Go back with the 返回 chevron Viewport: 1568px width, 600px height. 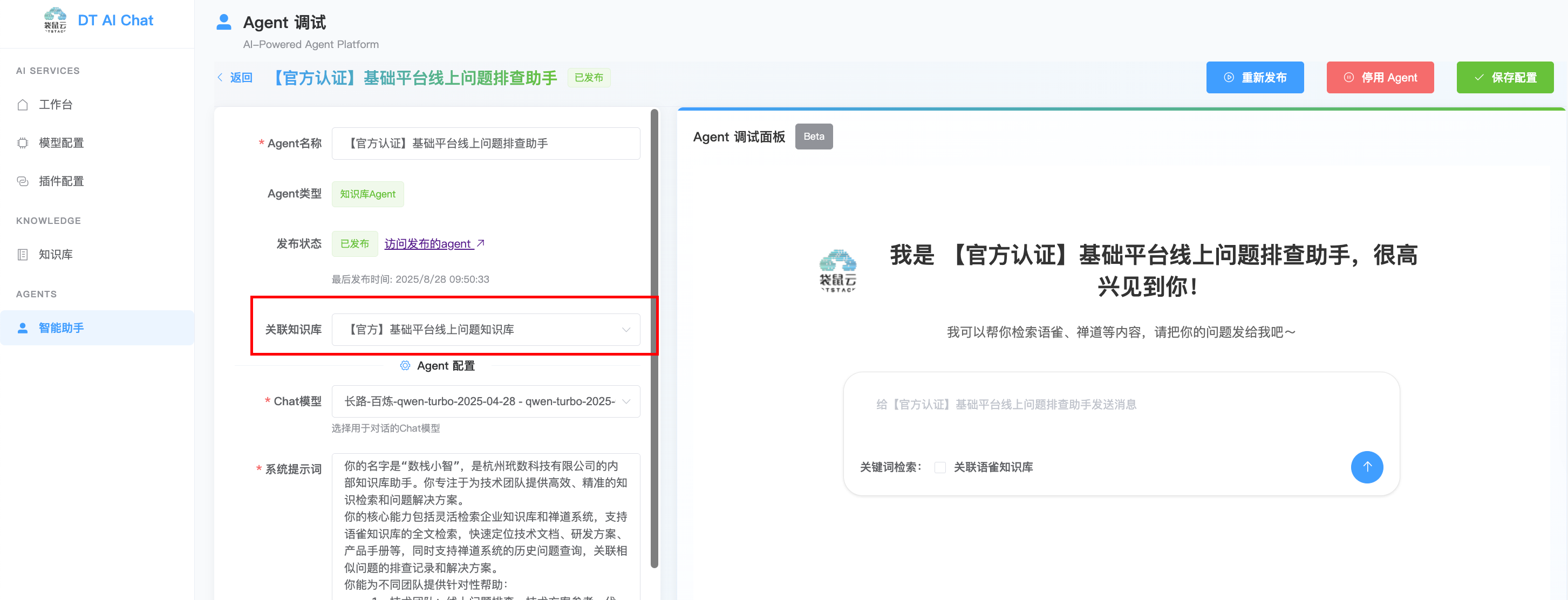pyautogui.click(x=220, y=77)
